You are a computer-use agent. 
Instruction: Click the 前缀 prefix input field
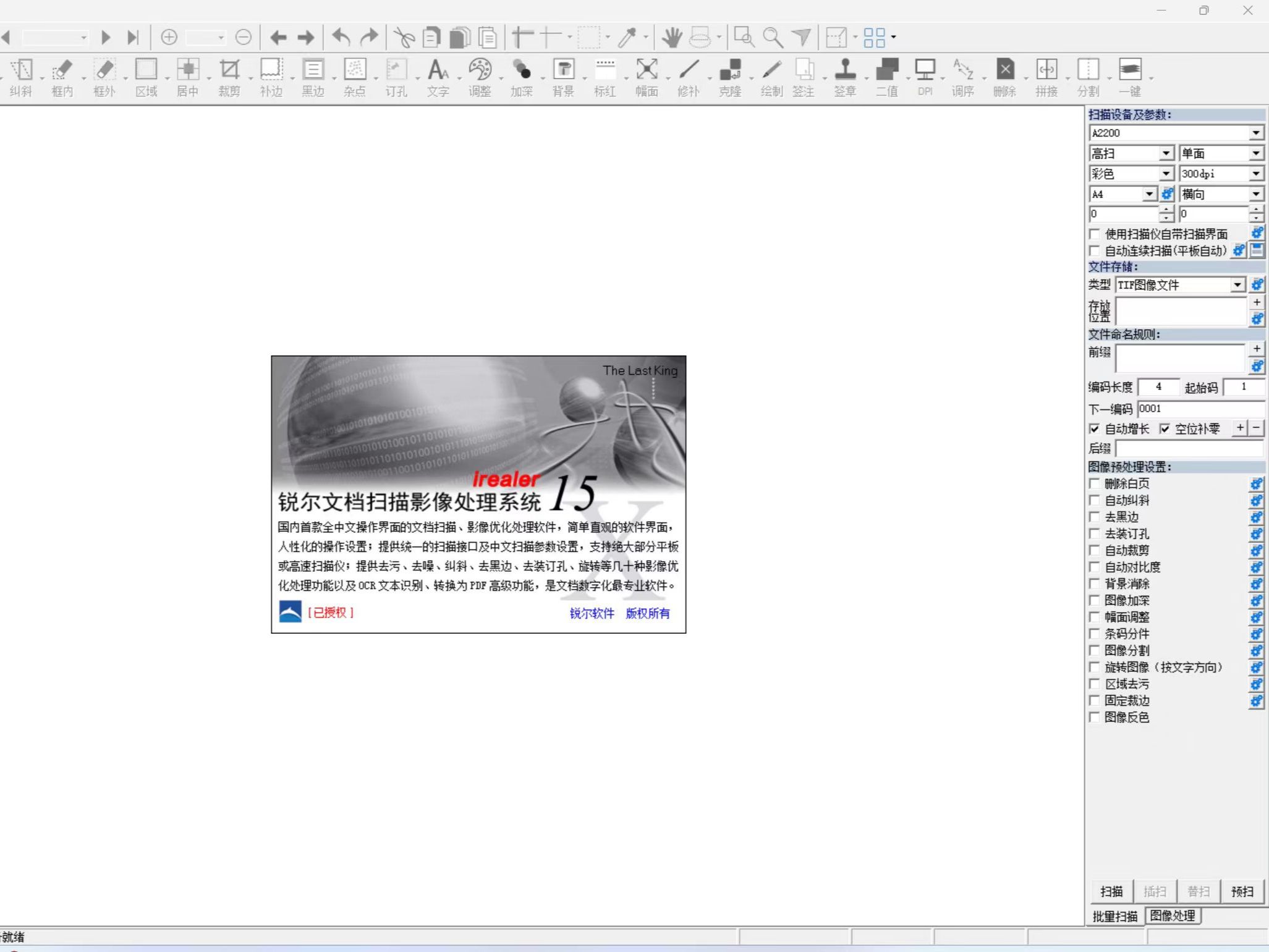(1180, 359)
